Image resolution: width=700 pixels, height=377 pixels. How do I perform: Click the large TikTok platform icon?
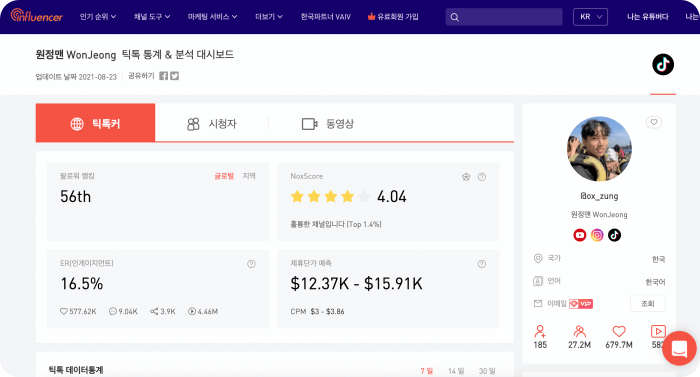pyautogui.click(x=663, y=64)
